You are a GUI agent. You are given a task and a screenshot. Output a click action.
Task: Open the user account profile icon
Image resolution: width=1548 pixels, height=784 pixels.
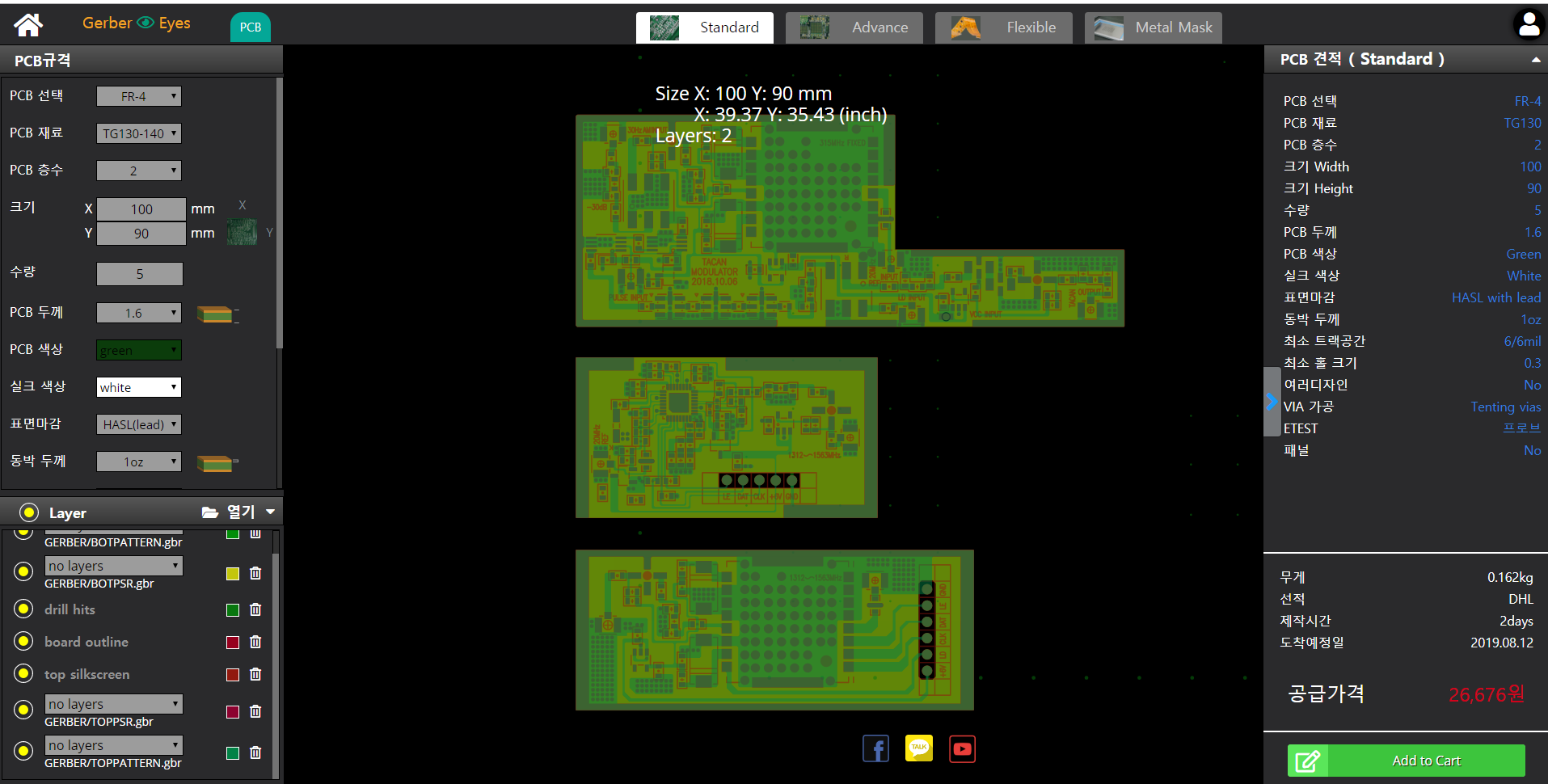point(1528,24)
